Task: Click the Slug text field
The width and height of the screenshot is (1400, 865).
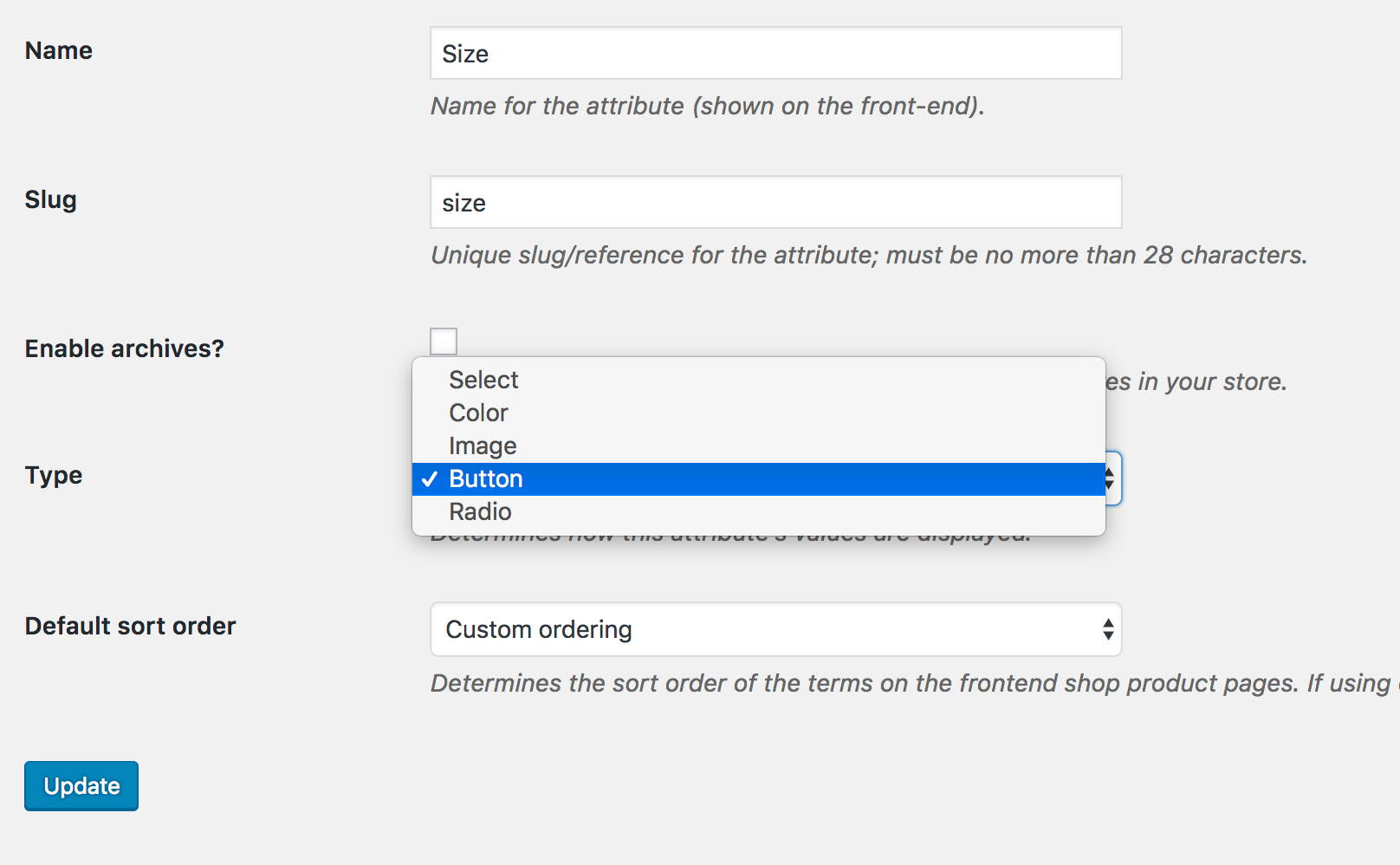Action: (x=775, y=202)
